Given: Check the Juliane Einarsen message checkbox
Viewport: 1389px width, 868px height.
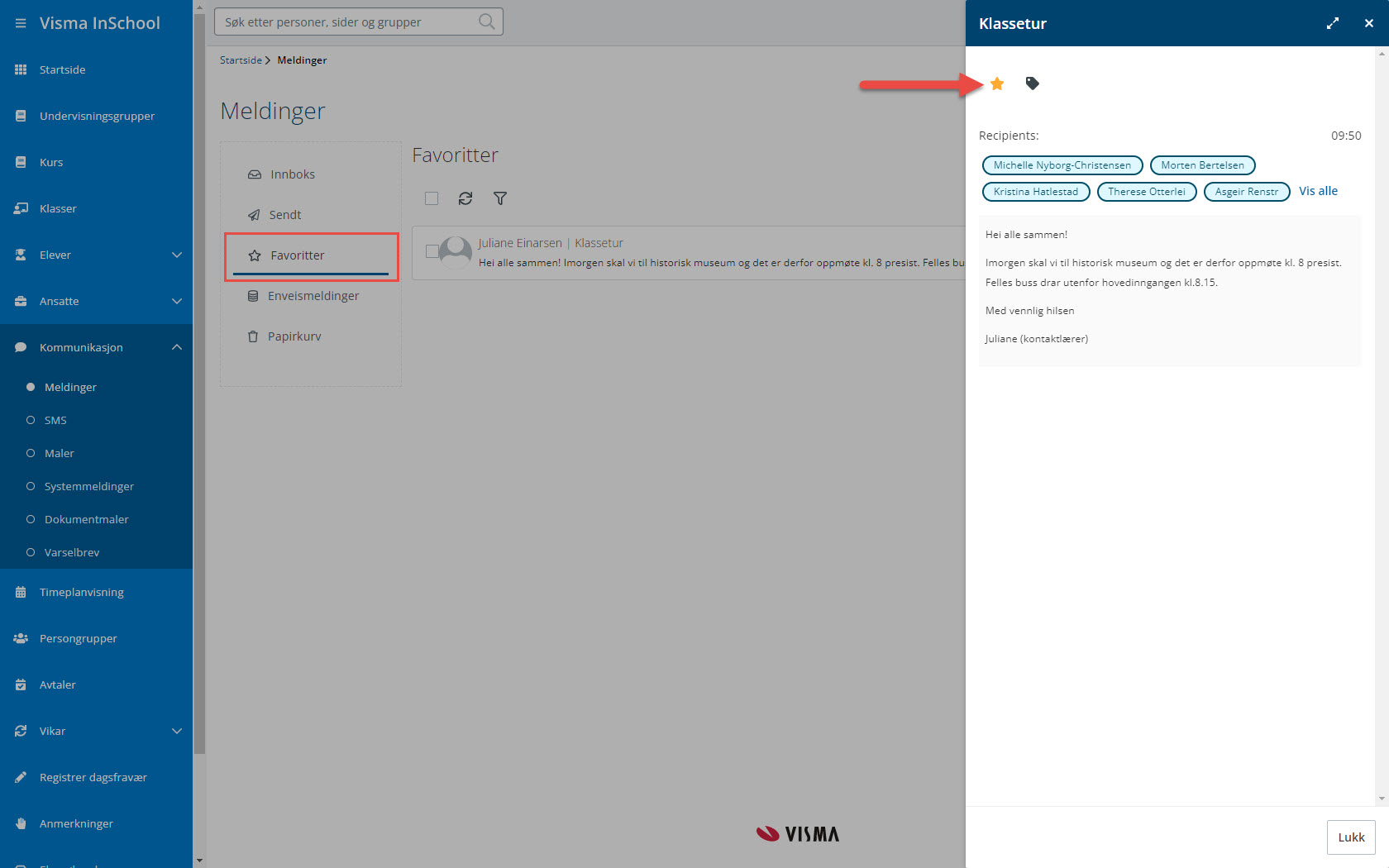Looking at the screenshot, I should 432,250.
